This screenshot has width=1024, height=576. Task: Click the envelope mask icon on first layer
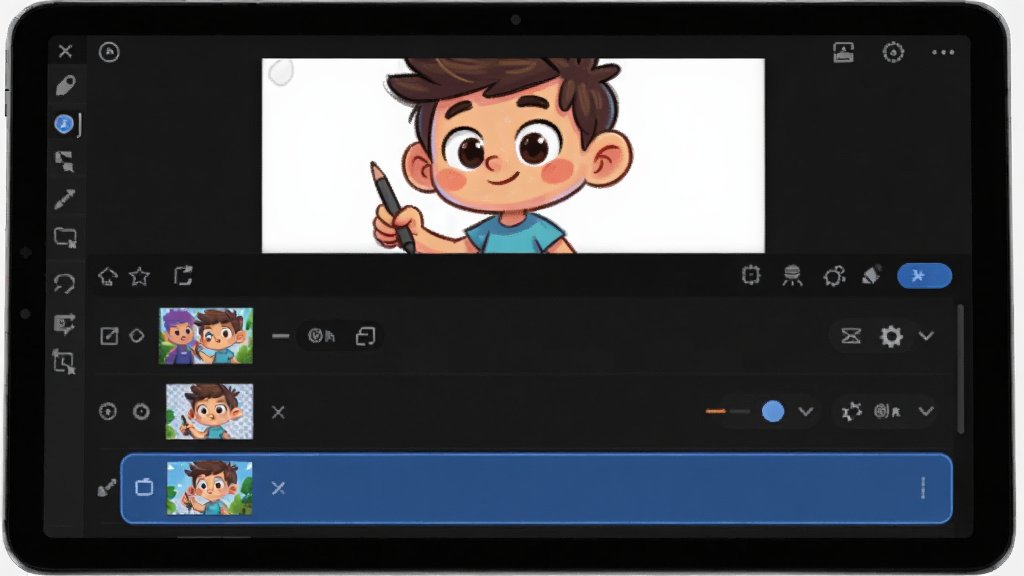(851, 336)
